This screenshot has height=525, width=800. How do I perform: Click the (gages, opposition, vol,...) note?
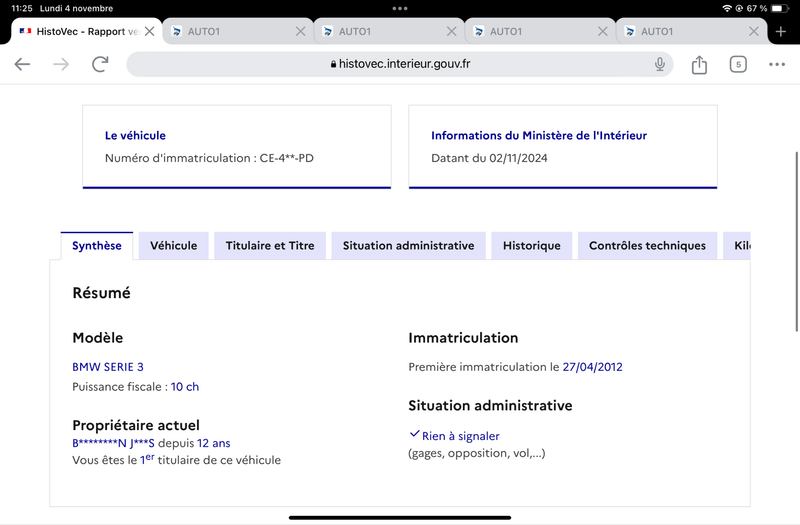[x=477, y=453]
